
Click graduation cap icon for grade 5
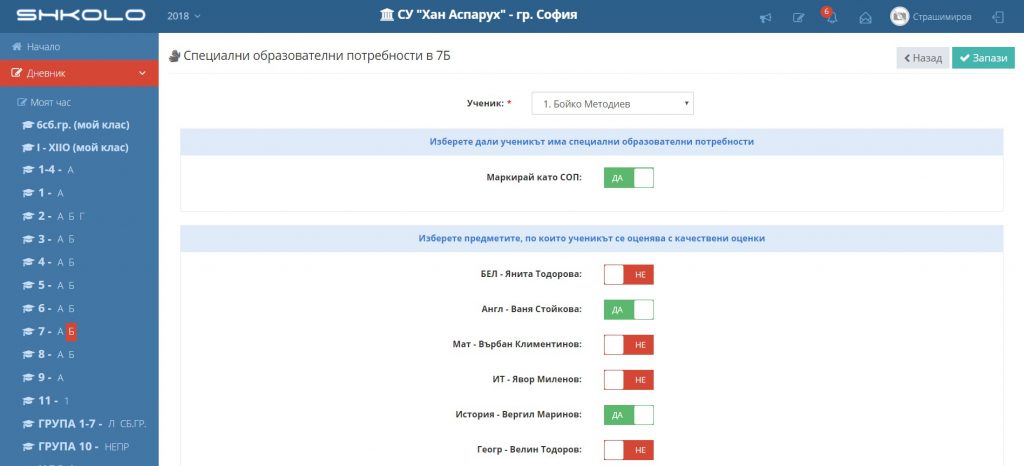tap(27, 285)
